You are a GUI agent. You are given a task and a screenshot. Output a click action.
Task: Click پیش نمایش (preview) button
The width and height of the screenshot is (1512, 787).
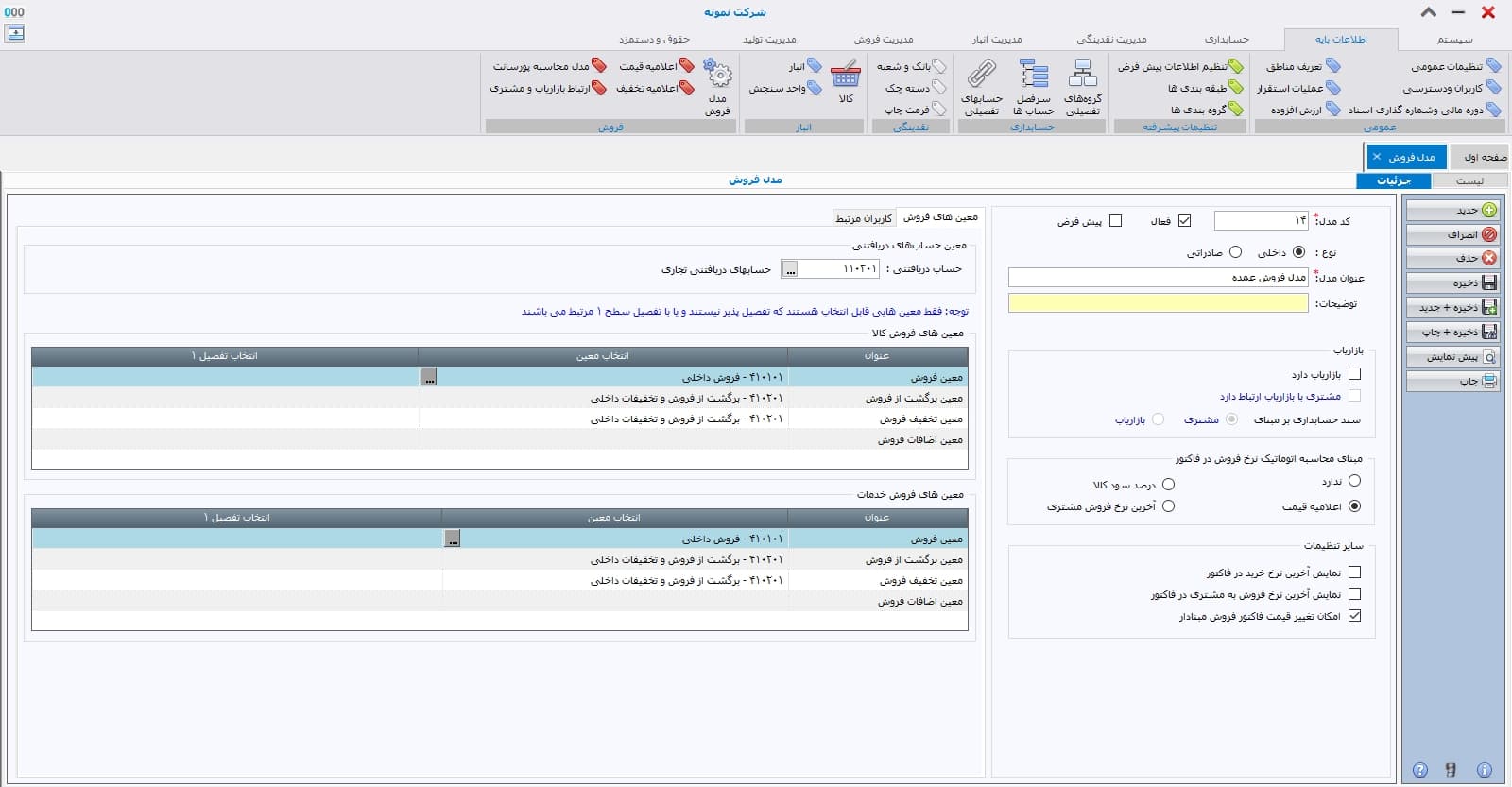click(x=1452, y=357)
